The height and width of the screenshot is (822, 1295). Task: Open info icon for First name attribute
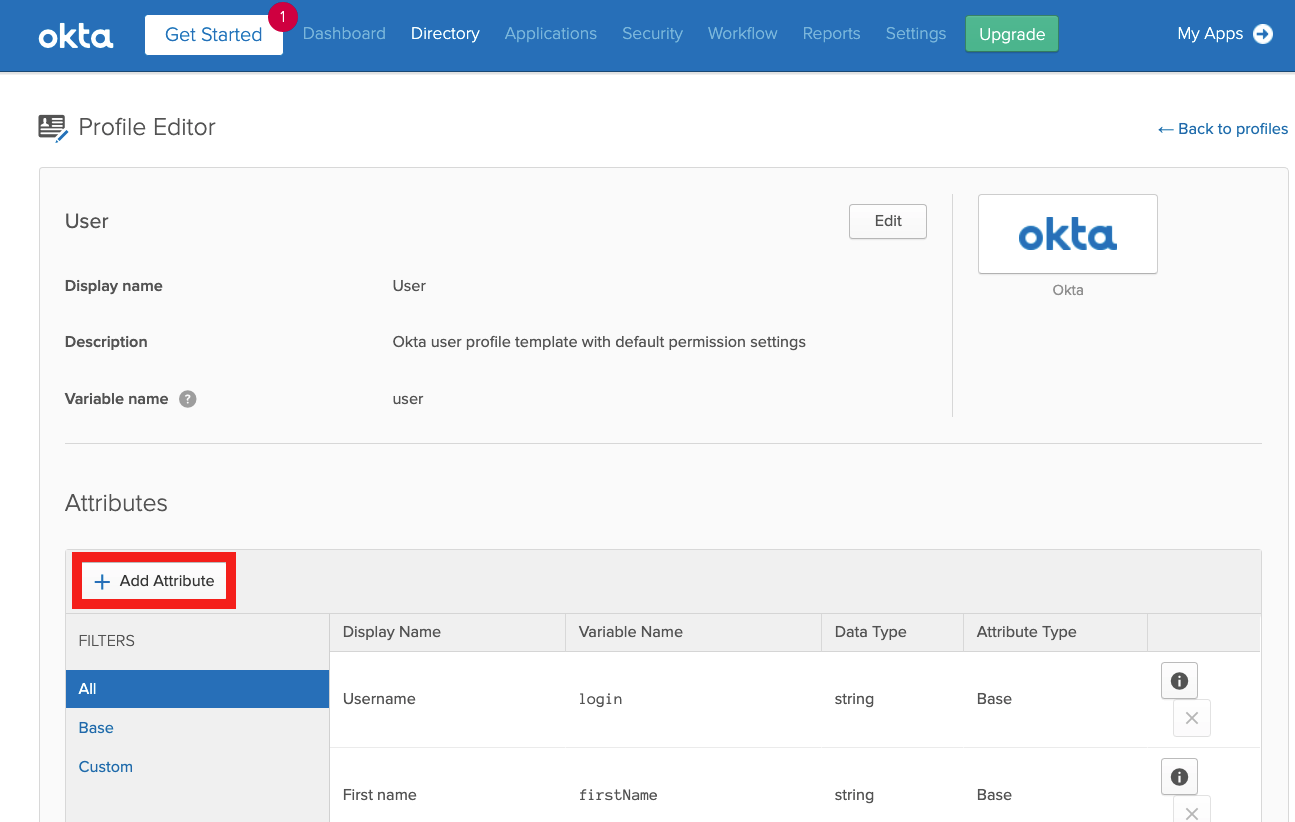1179,777
